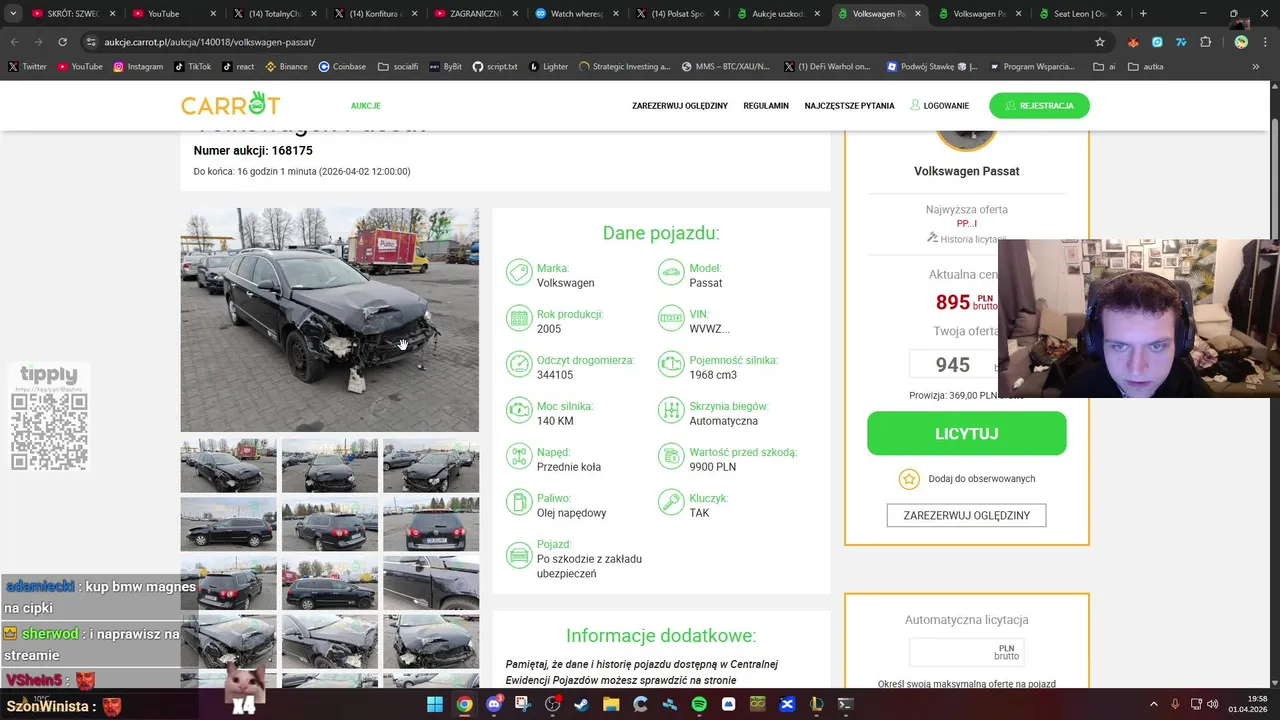This screenshot has width=1280, height=720.
Task: Click the Kluczyk key icon
Action: point(671,503)
